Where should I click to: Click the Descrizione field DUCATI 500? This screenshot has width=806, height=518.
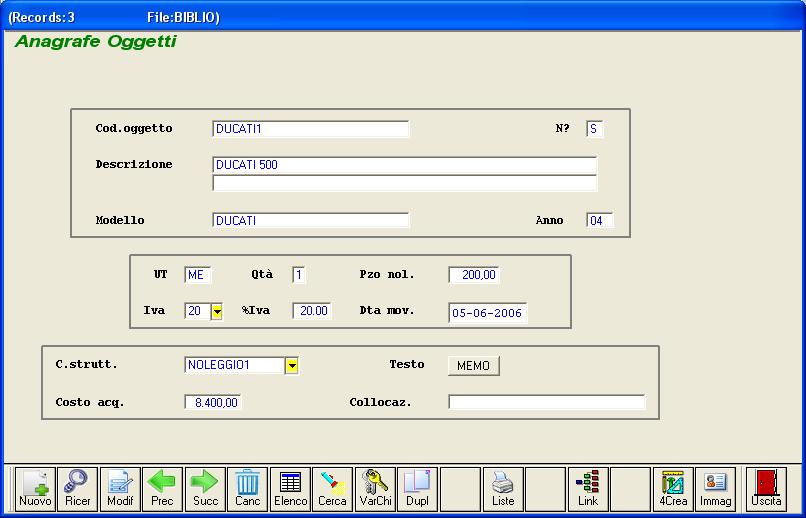tap(405, 165)
